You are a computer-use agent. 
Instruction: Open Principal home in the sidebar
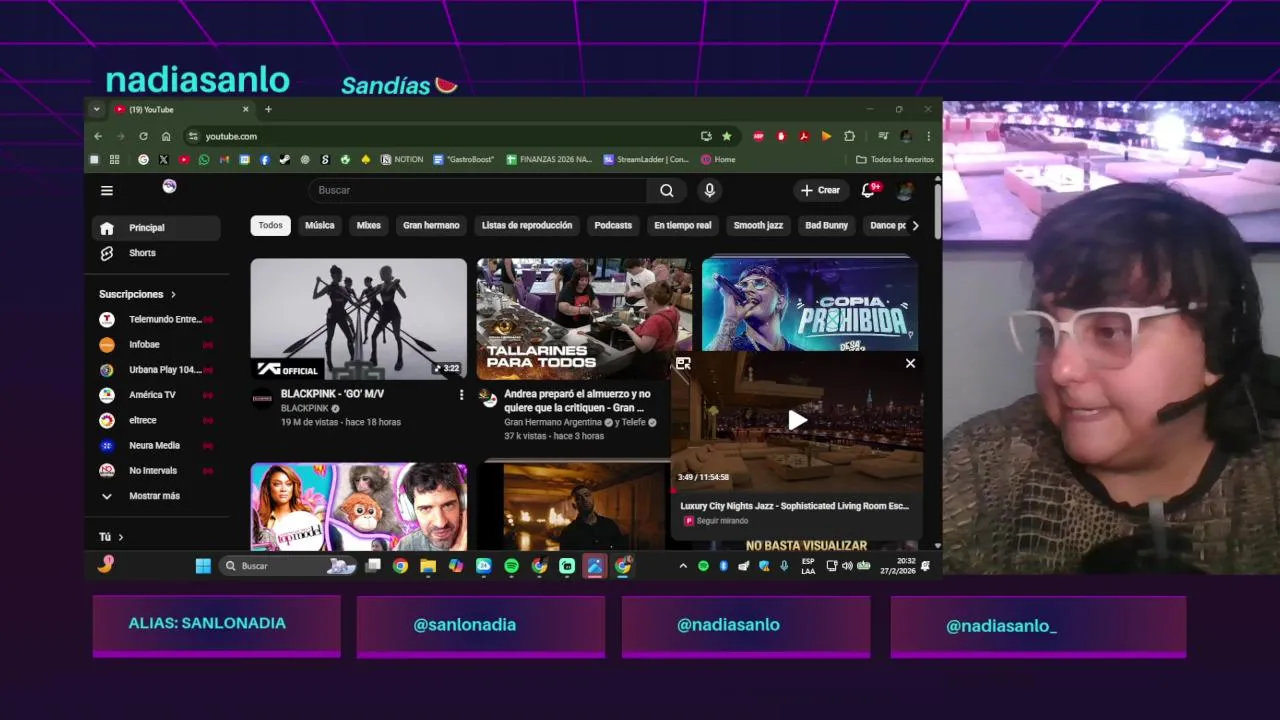156,228
